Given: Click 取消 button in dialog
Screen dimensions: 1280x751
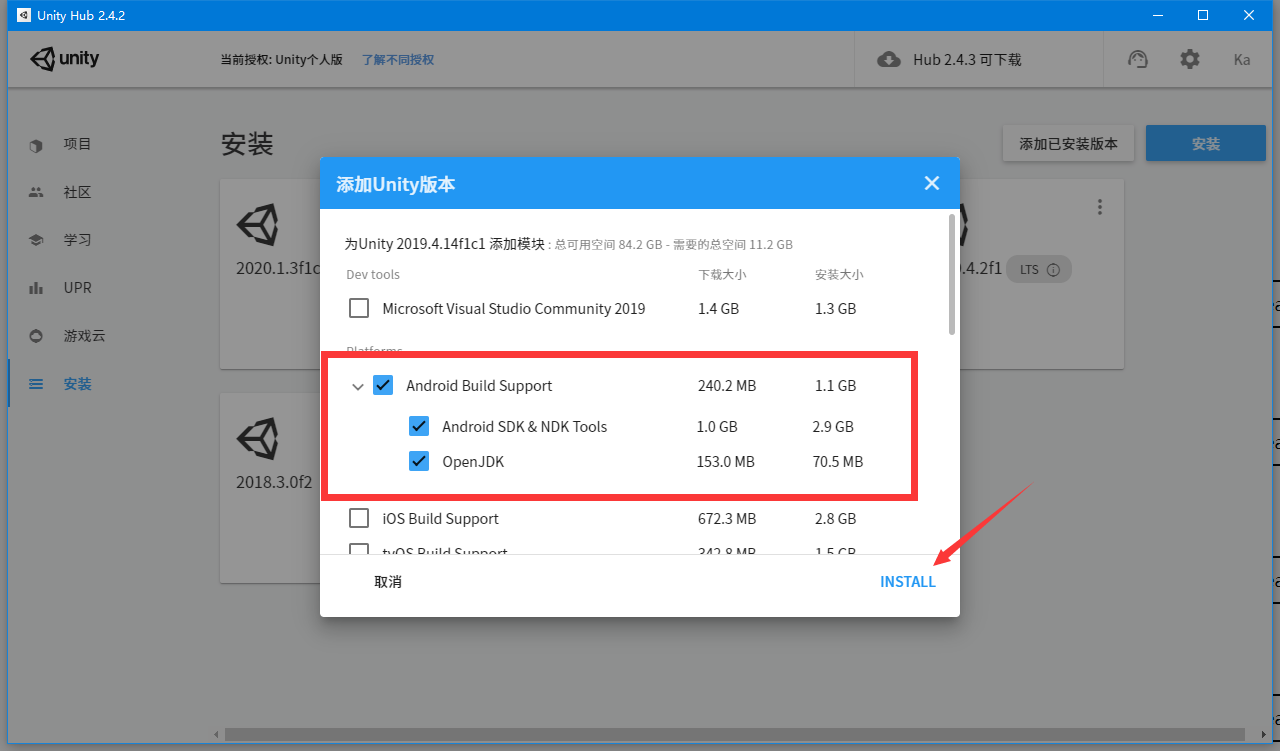Looking at the screenshot, I should click(388, 582).
